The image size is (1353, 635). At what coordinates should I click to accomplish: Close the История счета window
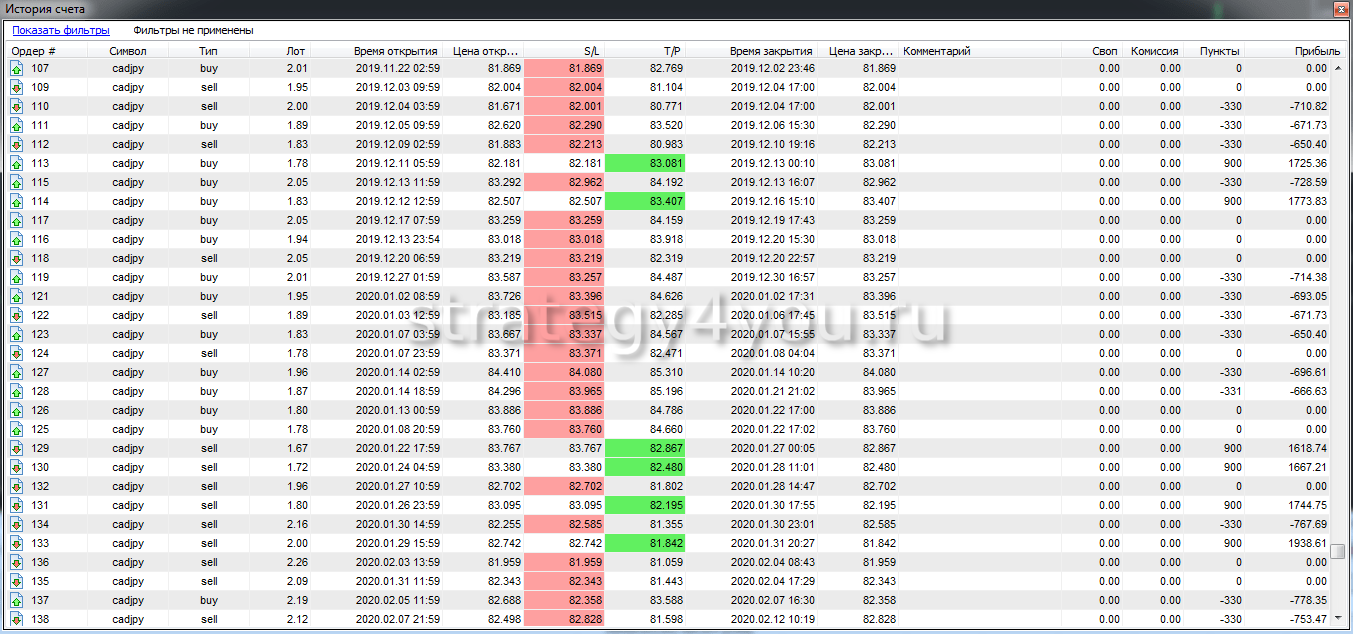click(1339, 9)
